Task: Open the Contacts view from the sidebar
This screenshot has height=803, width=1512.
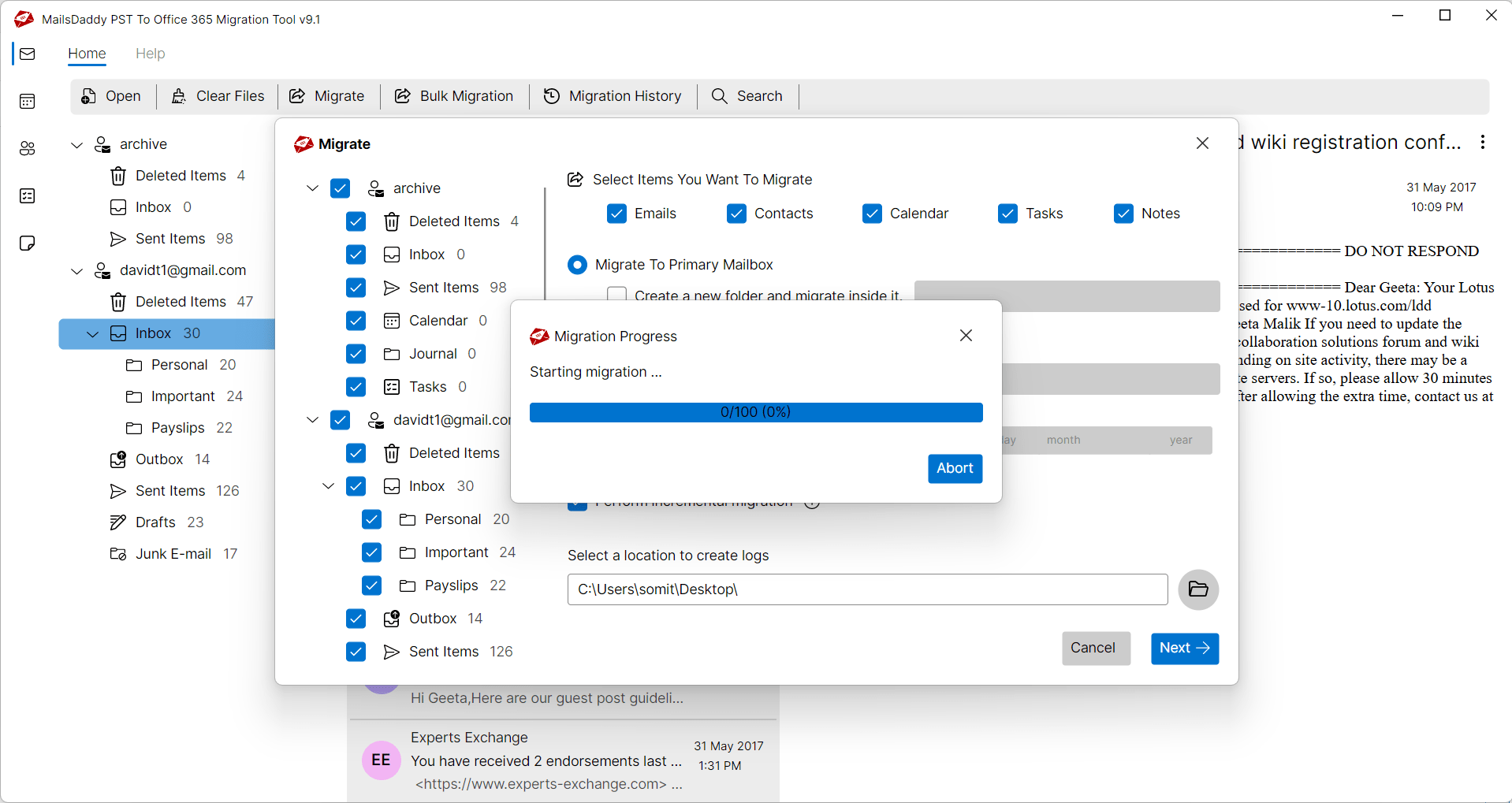Action: pyautogui.click(x=27, y=148)
